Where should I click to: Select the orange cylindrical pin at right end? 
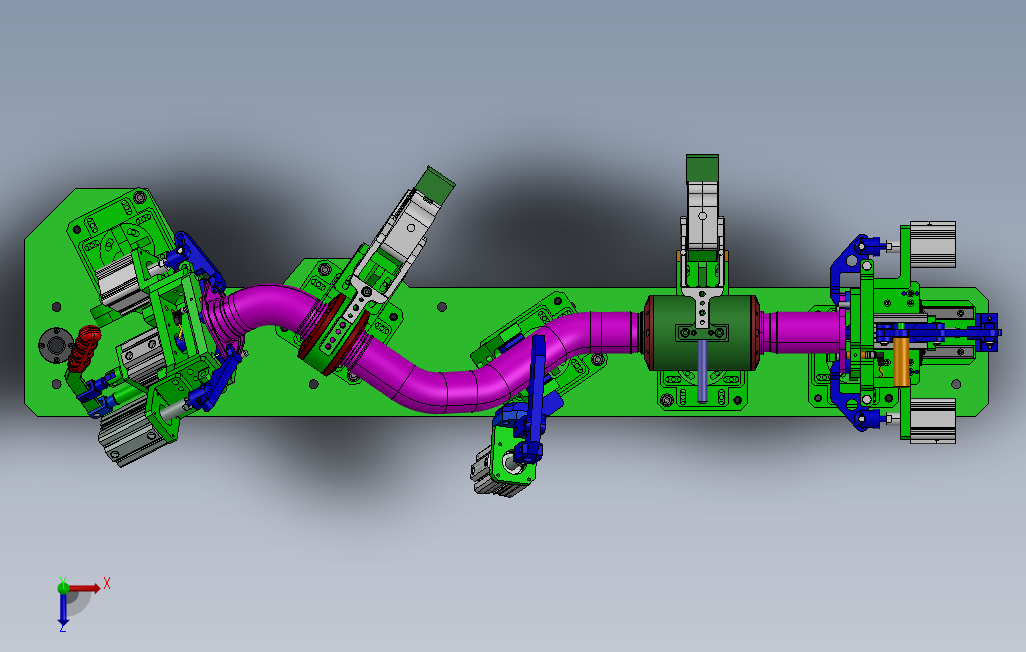tap(901, 361)
